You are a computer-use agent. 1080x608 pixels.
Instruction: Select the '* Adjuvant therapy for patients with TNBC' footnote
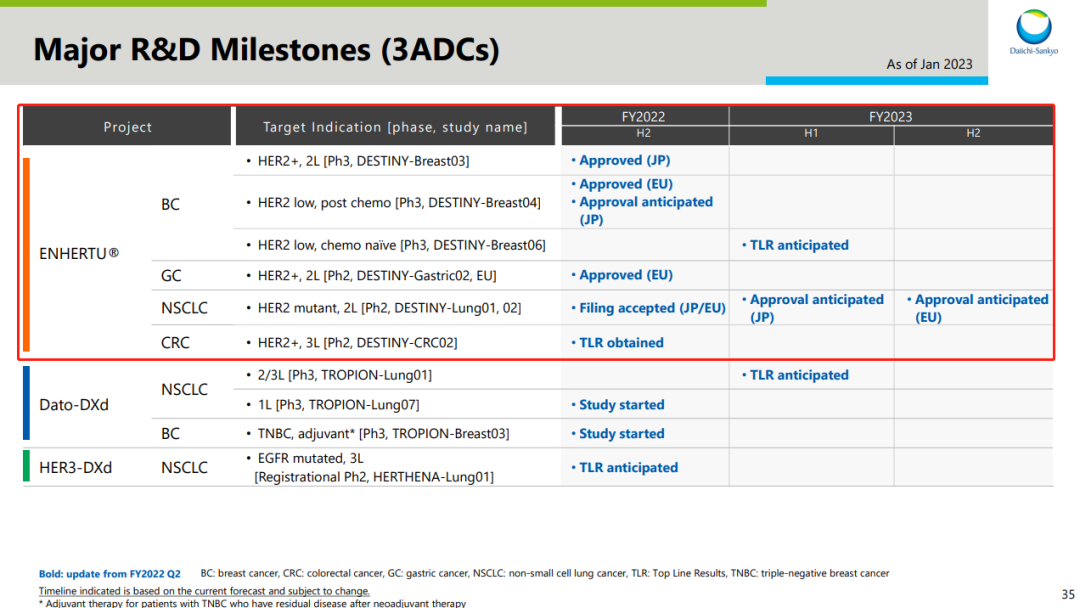click(252, 603)
